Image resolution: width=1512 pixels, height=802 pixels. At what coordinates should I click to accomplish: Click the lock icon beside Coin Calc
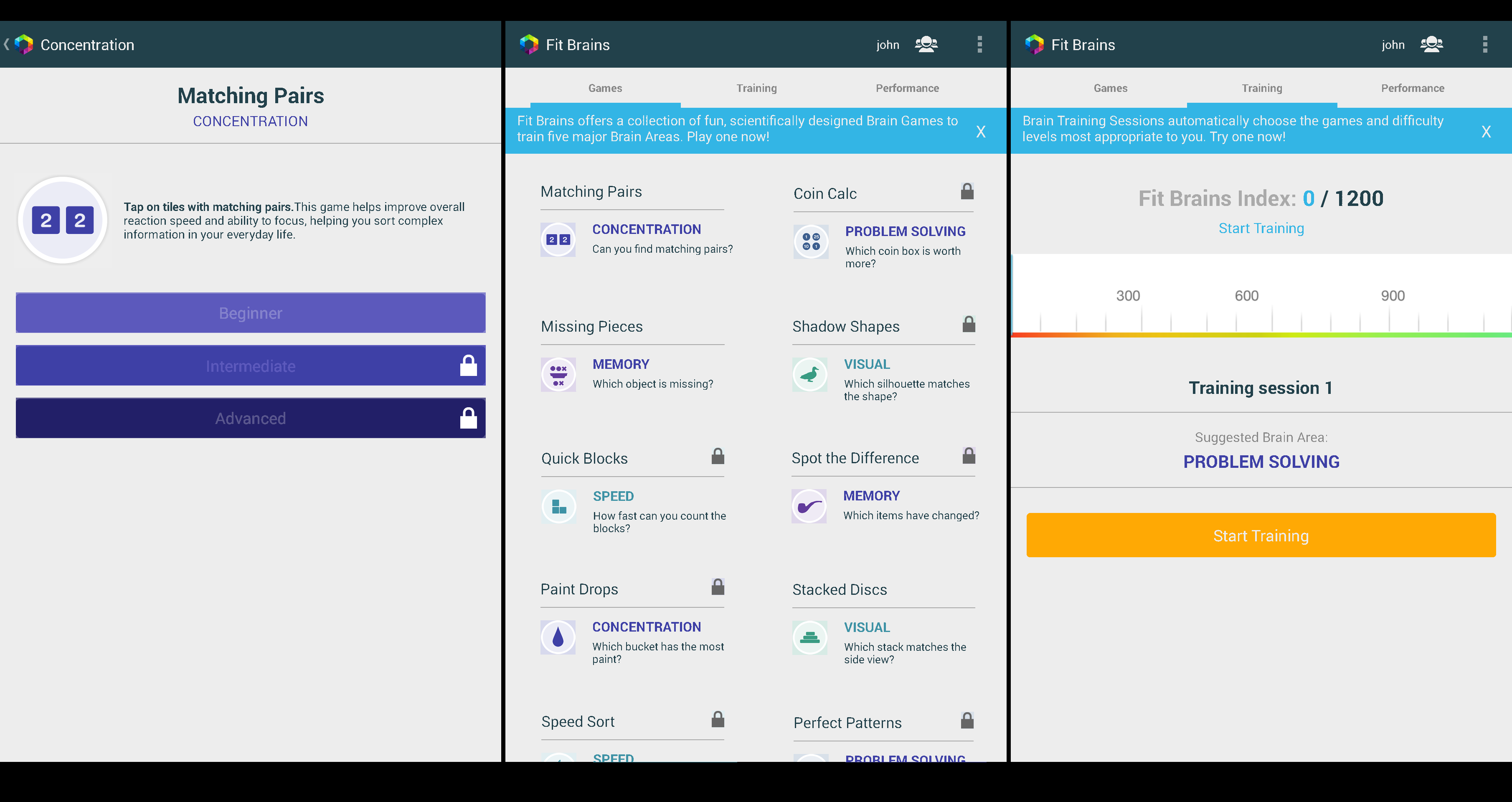[967, 191]
